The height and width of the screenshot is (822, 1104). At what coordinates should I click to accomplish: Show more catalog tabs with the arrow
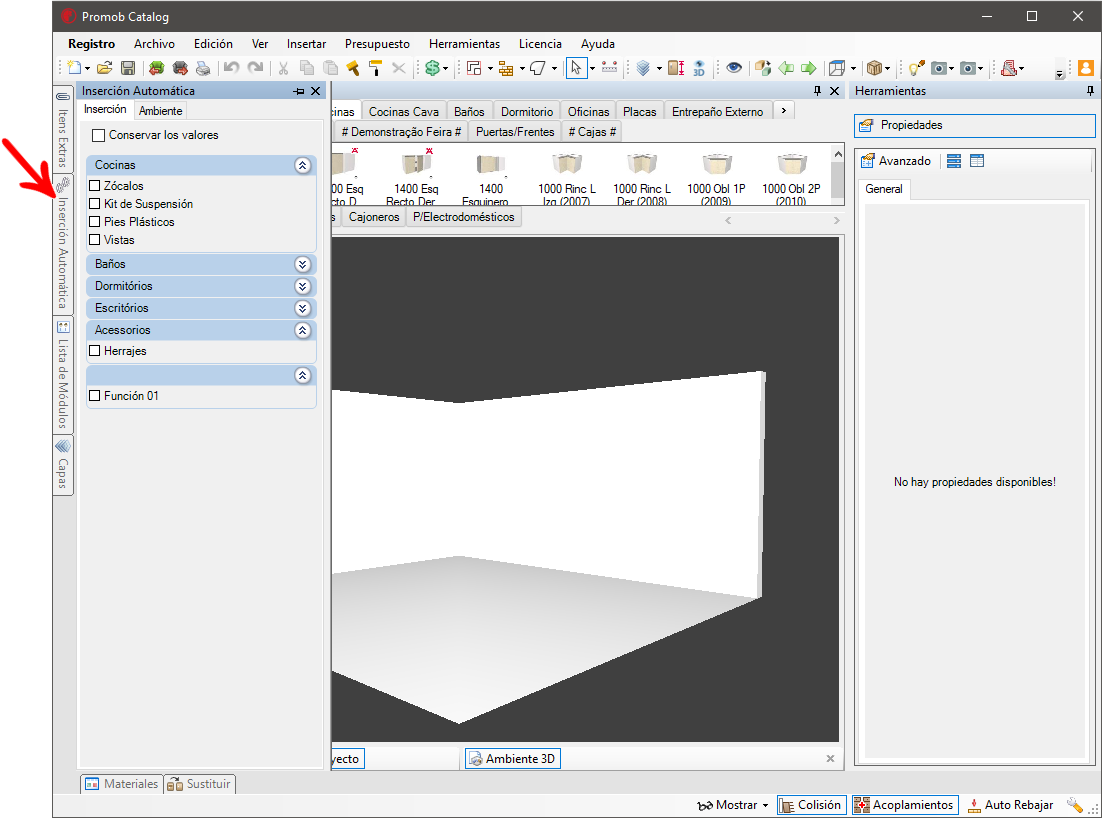784,111
